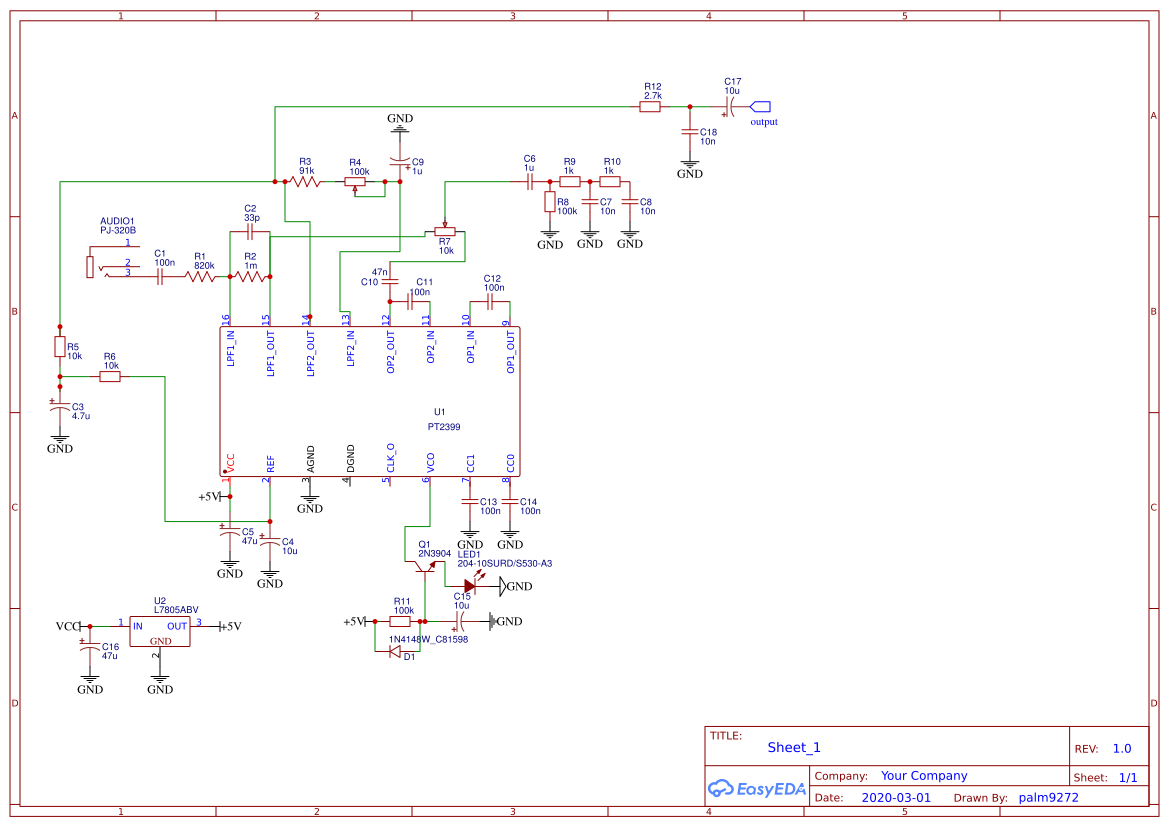Select the PT2399 IC symbol U1
1169x827 pixels.
coord(370,400)
